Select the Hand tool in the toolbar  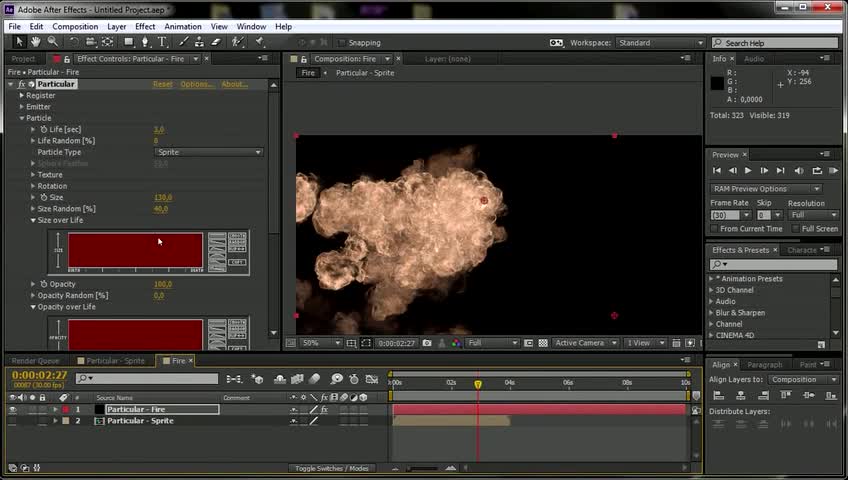click(36, 42)
